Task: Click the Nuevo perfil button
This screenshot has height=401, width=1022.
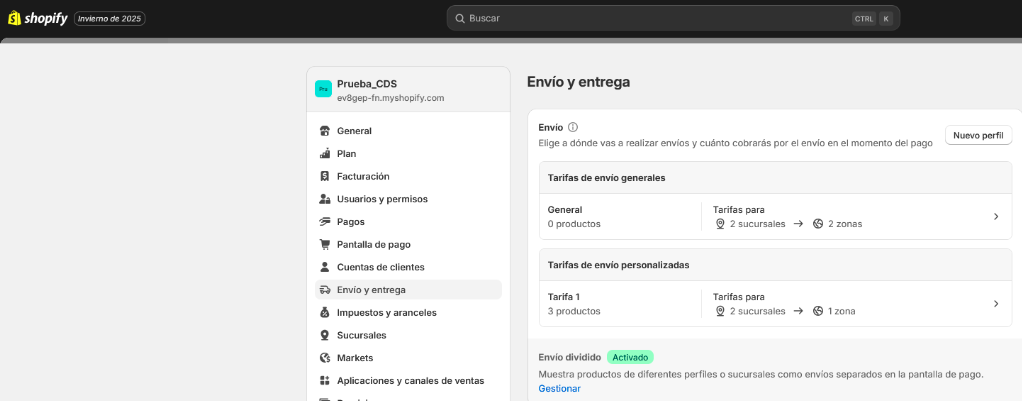Action: pos(978,135)
